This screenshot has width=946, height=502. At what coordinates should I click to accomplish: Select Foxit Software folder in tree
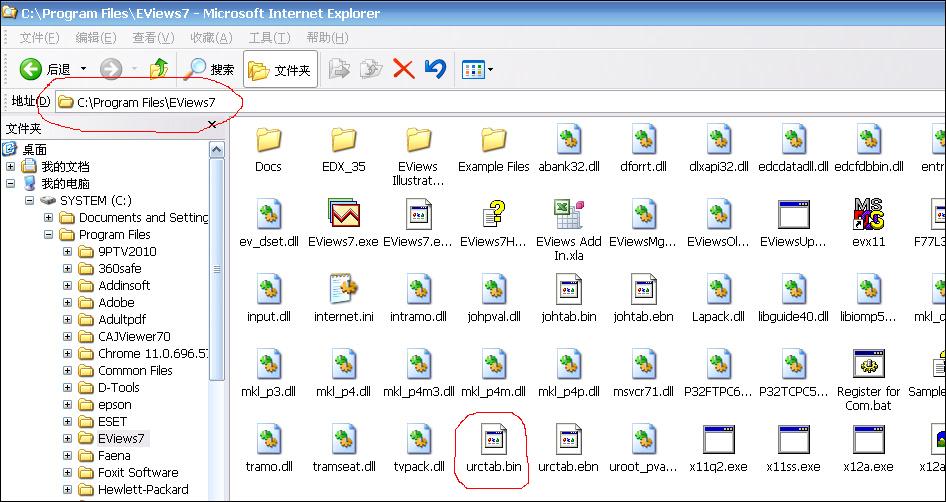click(138, 472)
